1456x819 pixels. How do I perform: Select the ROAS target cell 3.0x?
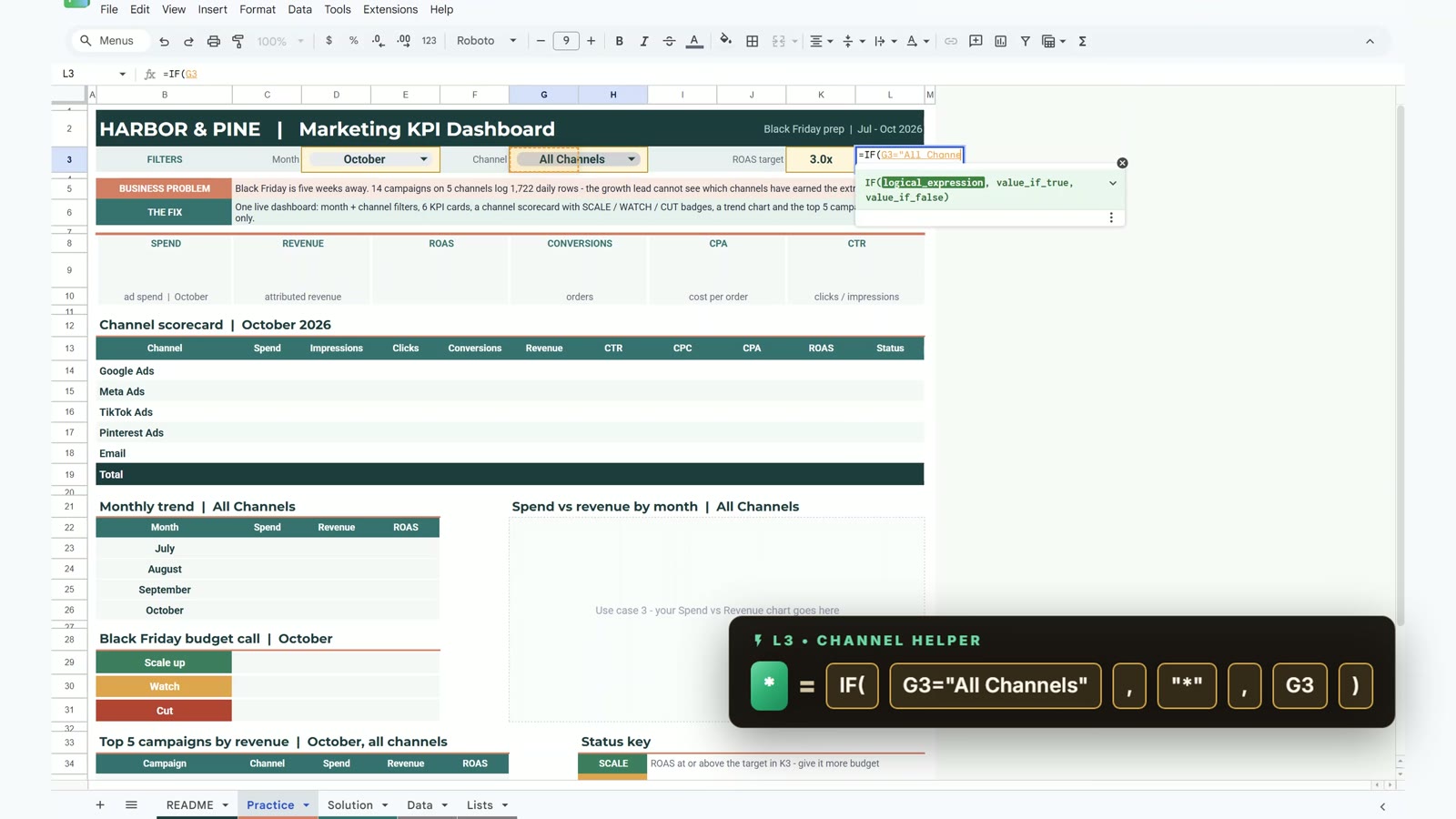[x=820, y=159]
